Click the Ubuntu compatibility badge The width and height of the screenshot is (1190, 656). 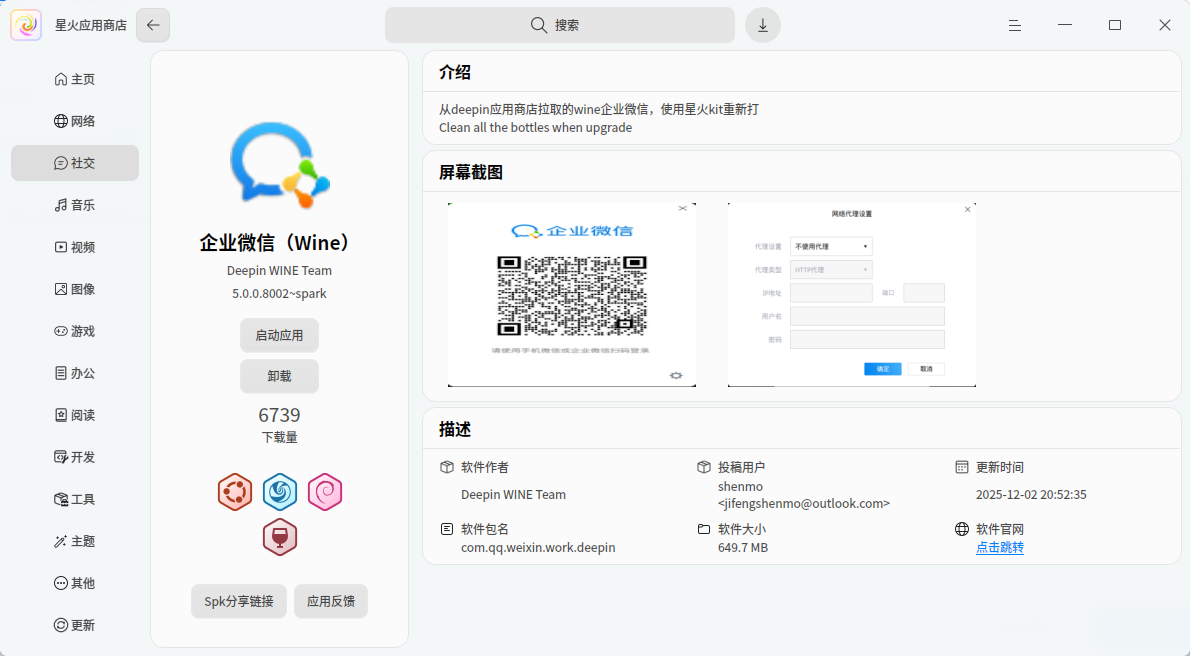click(x=235, y=492)
